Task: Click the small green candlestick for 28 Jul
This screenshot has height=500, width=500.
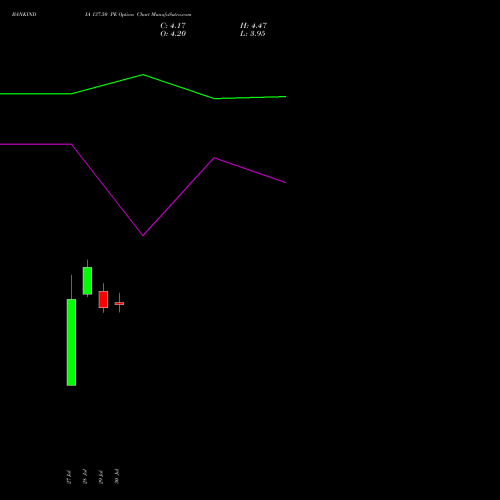Action: [87, 281]
